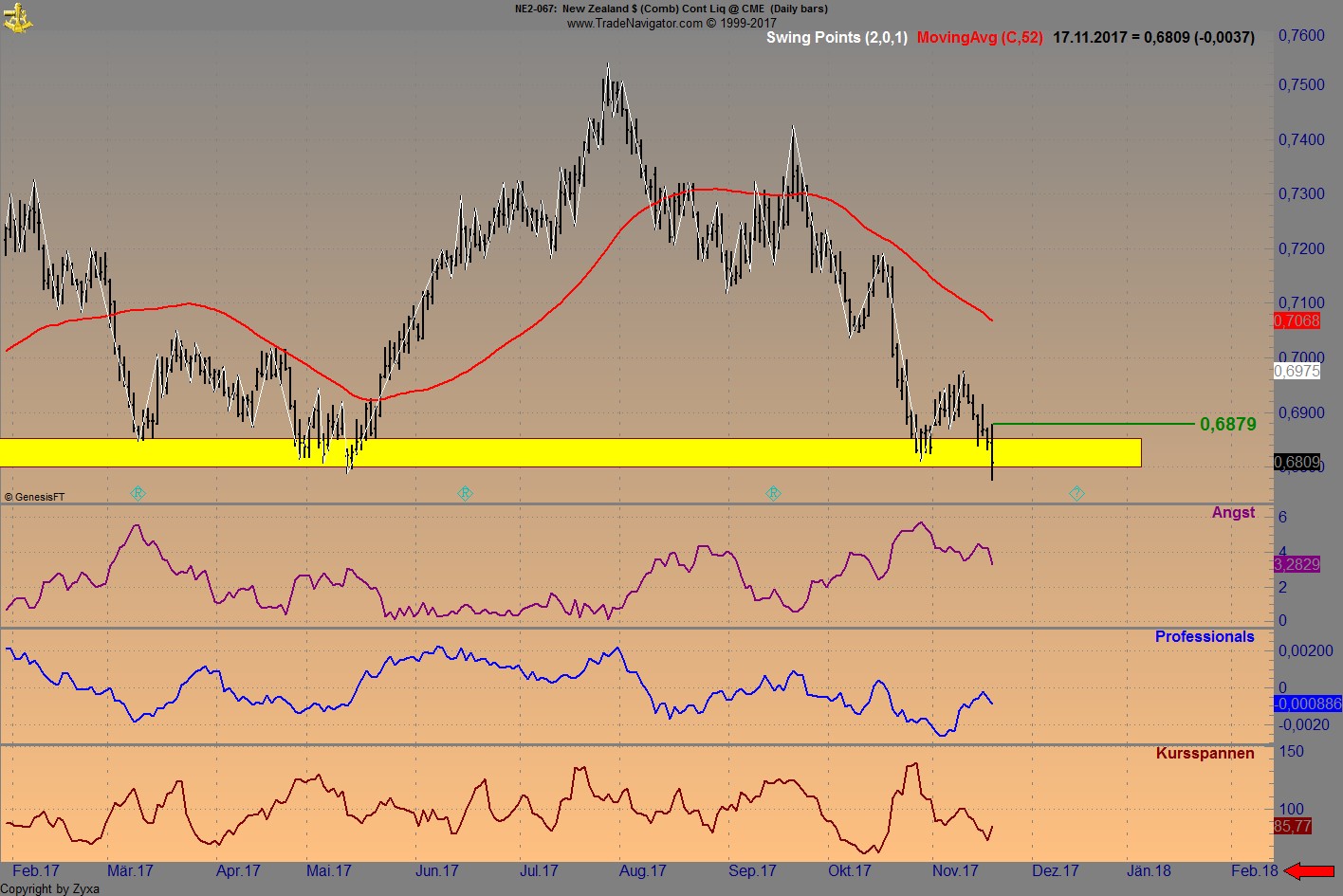Click the question-mark diamond marker near Dez.17
1343x896 pixels.
[1076, 493]
